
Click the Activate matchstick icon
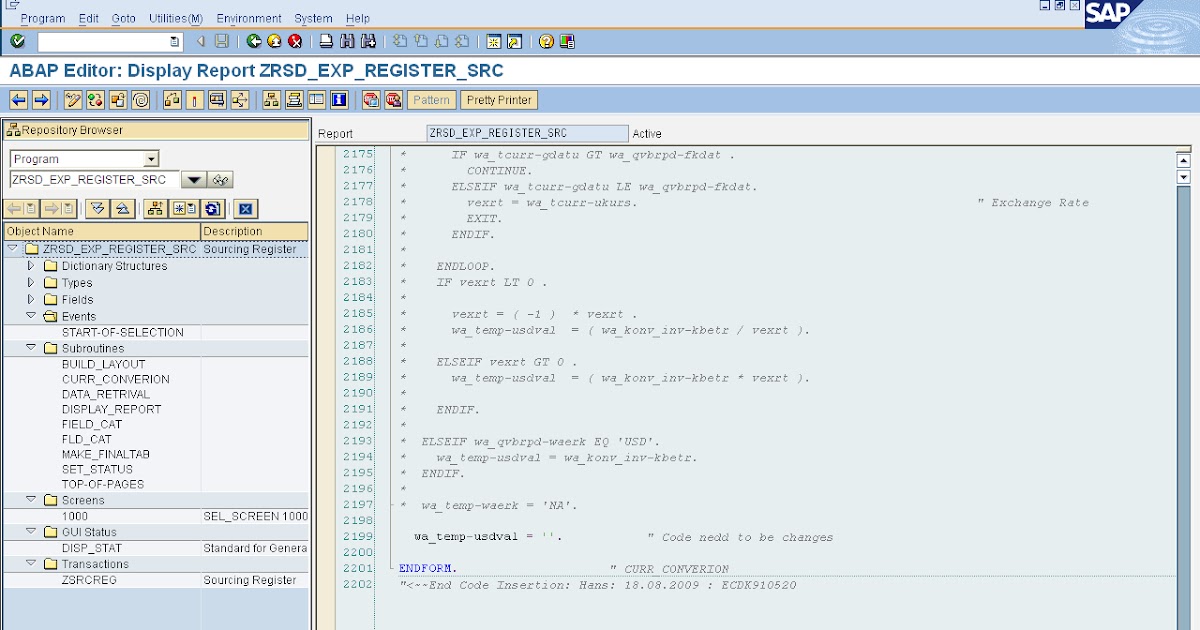[194, 100]
